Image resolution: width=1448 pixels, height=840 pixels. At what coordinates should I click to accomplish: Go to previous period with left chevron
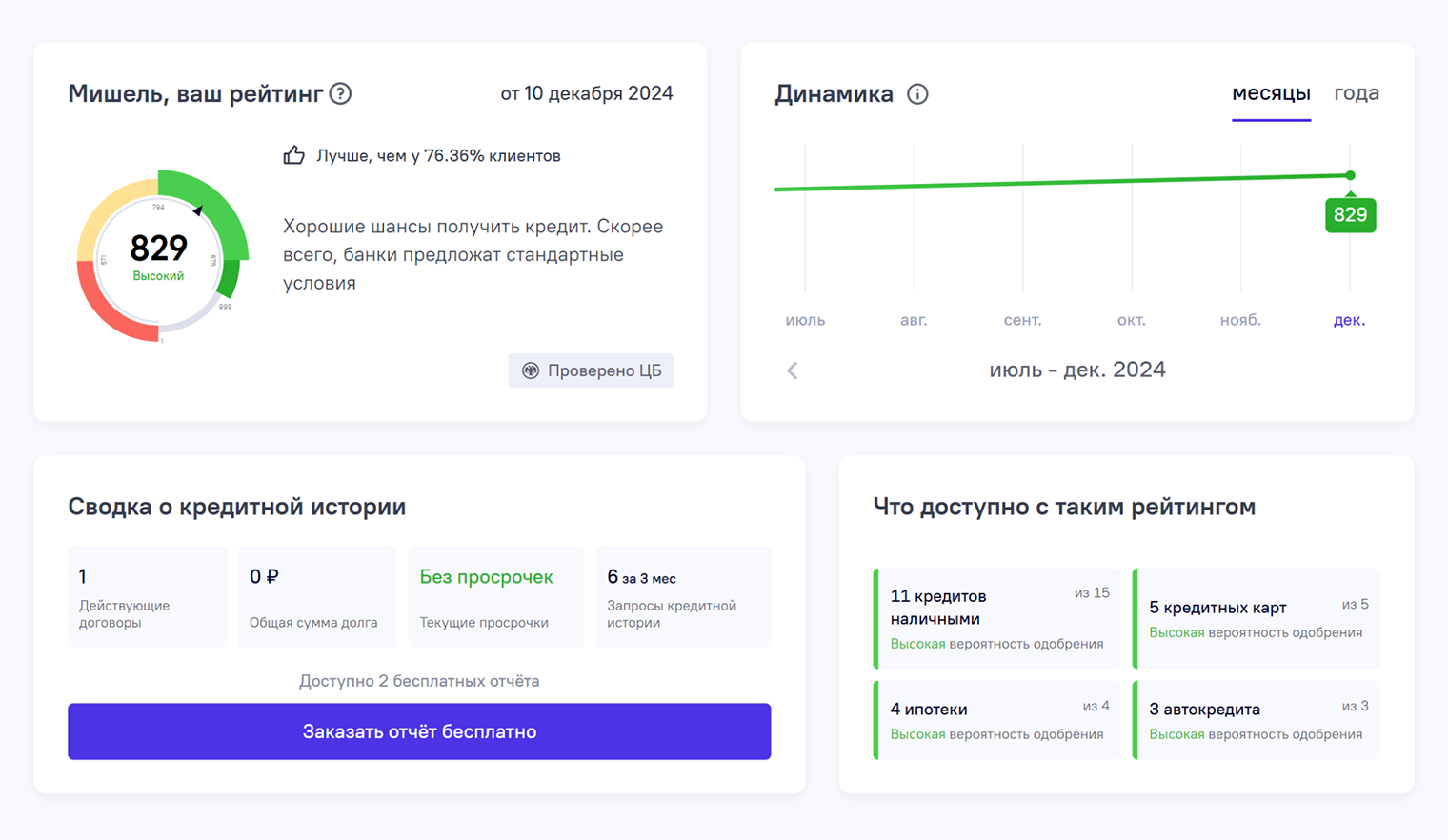tap(793, 370)
